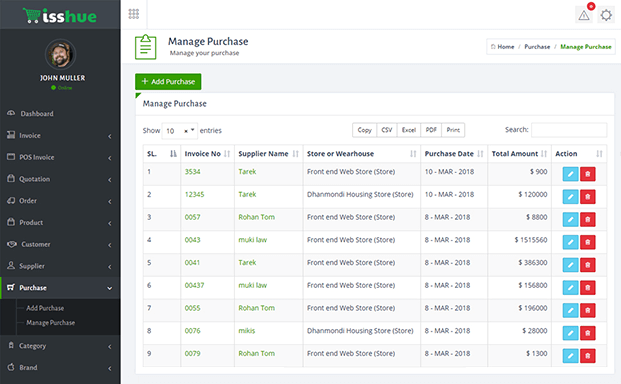Click the PDF export button
The height and width of the screenshot is (384, 621).
click(x=431, y=130)
